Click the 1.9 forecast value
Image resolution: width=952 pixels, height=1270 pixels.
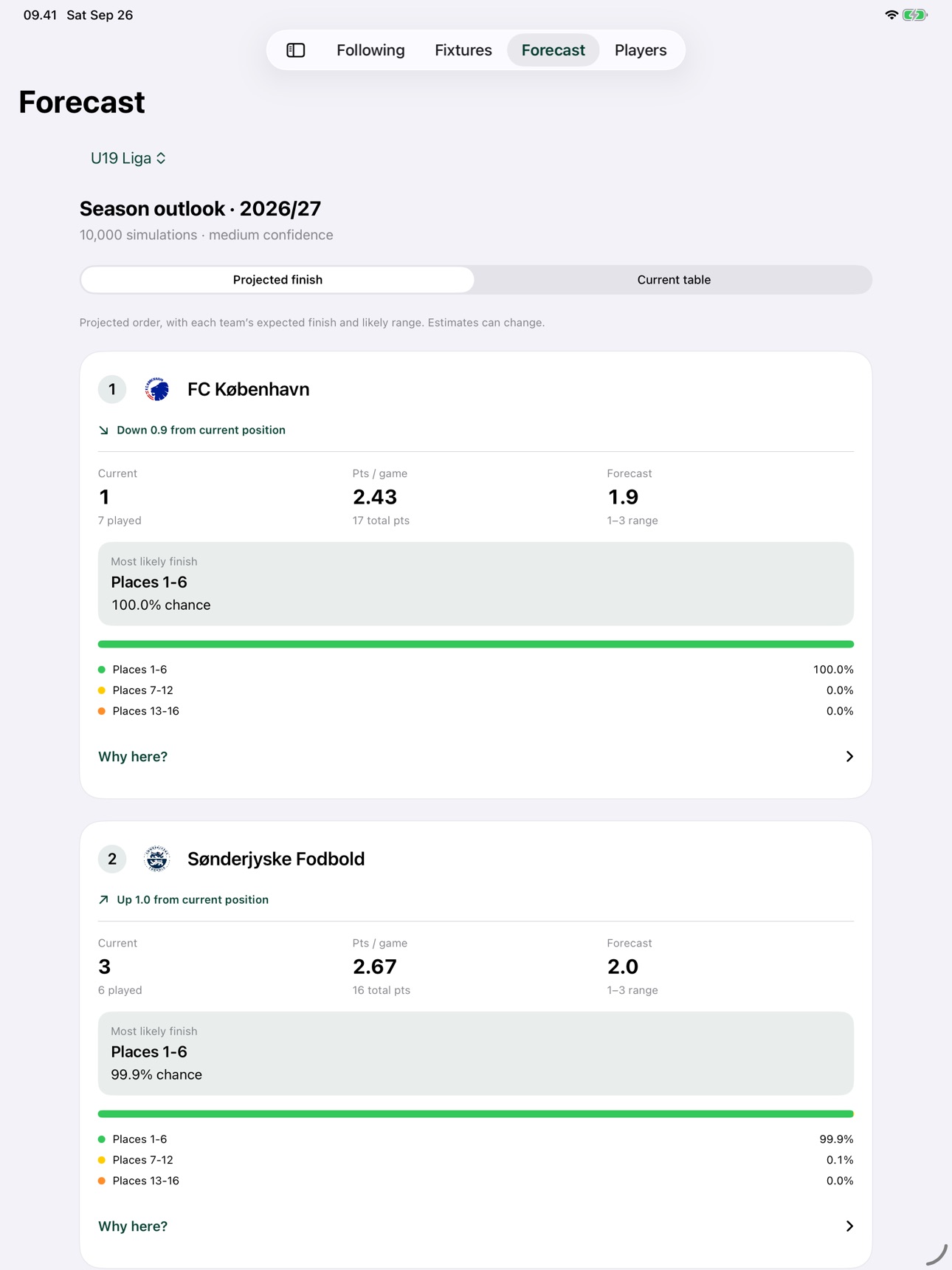point(623,497)
